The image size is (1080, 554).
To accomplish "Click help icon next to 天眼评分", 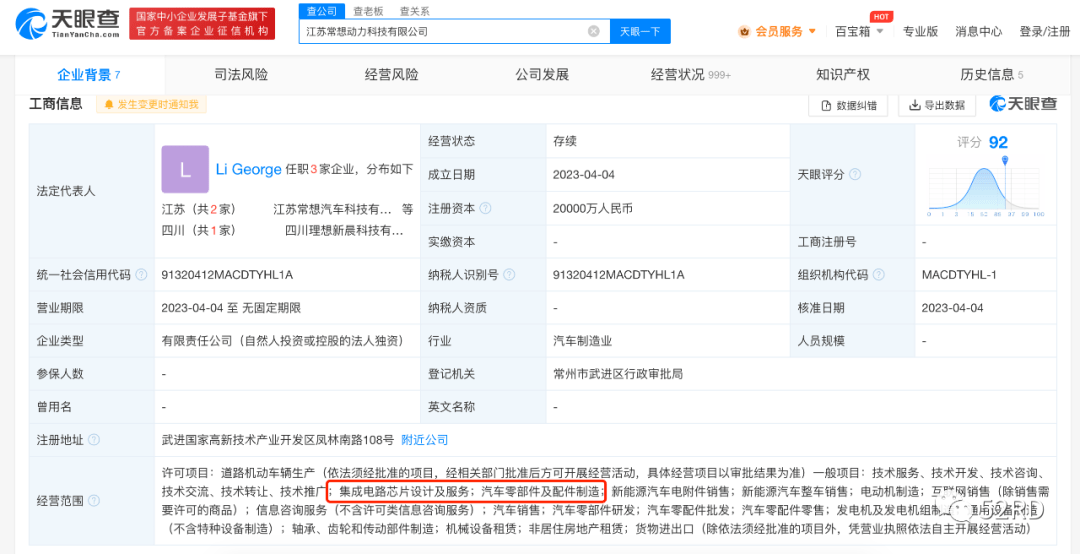I will [855, 175].
